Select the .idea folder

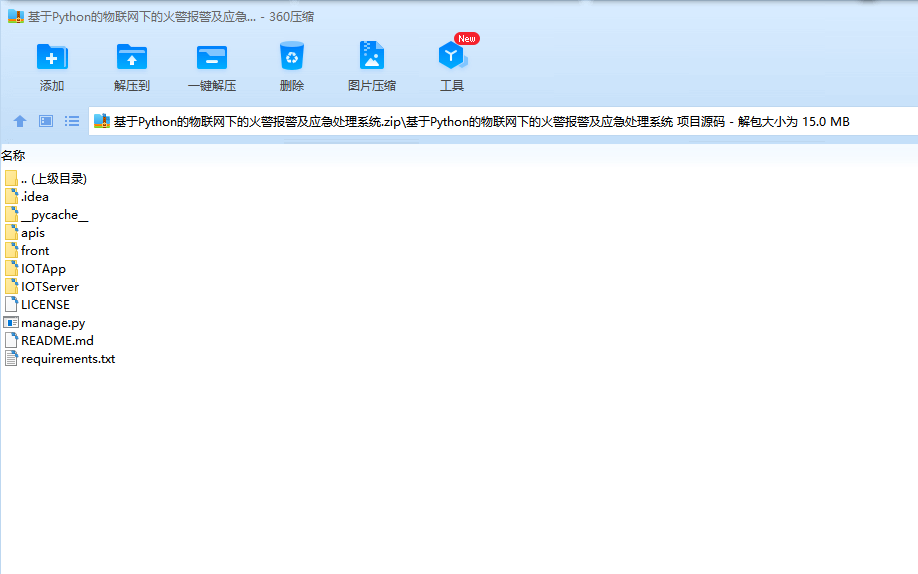coord(27,197)
